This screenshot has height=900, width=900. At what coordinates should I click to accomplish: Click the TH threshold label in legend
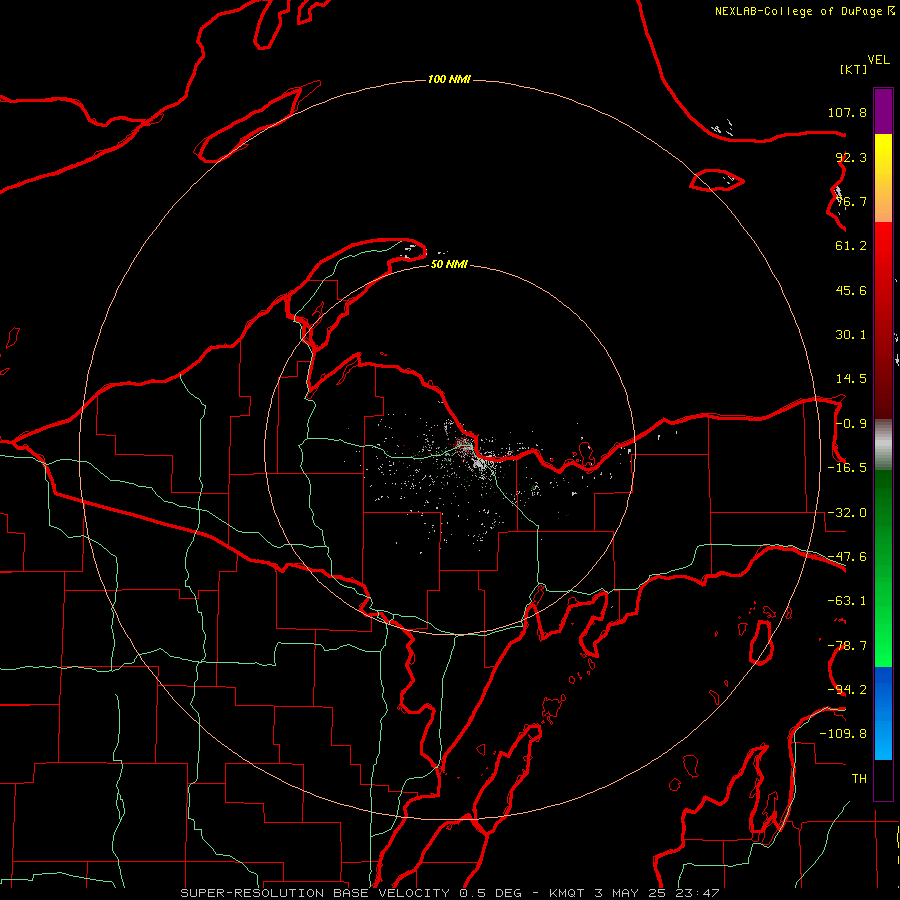(x=859, y=779)
